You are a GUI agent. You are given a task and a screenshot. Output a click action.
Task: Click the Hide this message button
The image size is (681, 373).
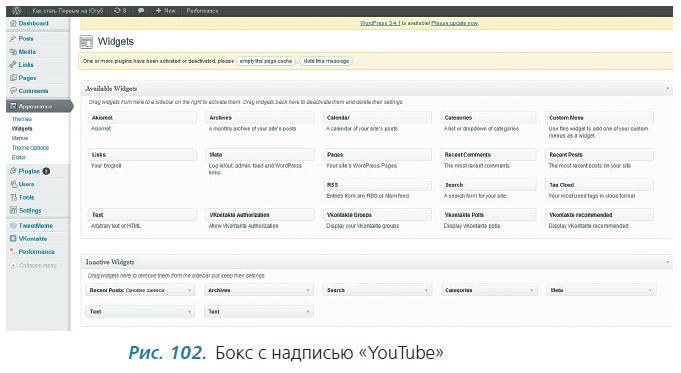(x=326, y=61)
